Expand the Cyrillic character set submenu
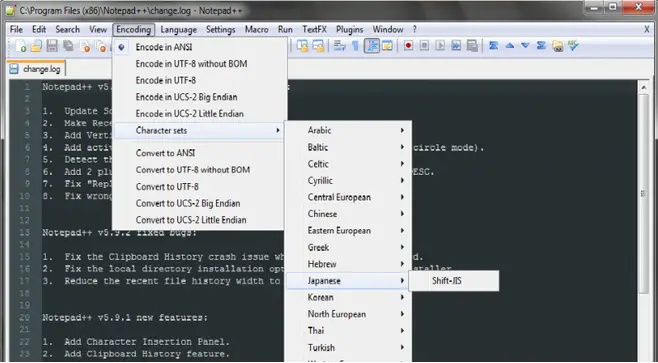Screen dimensions: 658x363 (x=348, y=180)
